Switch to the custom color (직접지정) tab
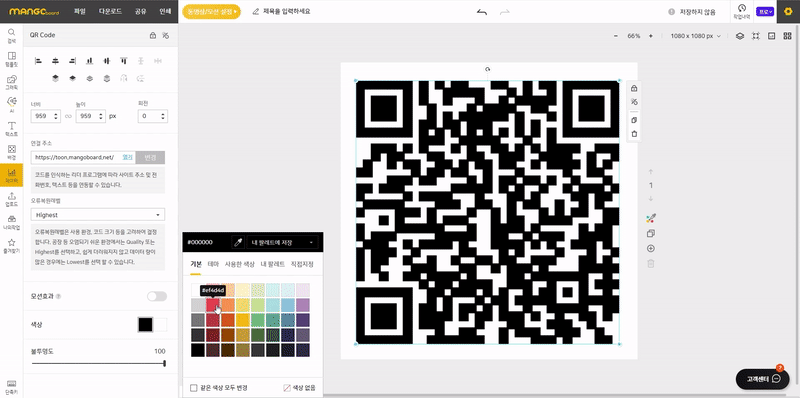 click(x=302, y=264)
